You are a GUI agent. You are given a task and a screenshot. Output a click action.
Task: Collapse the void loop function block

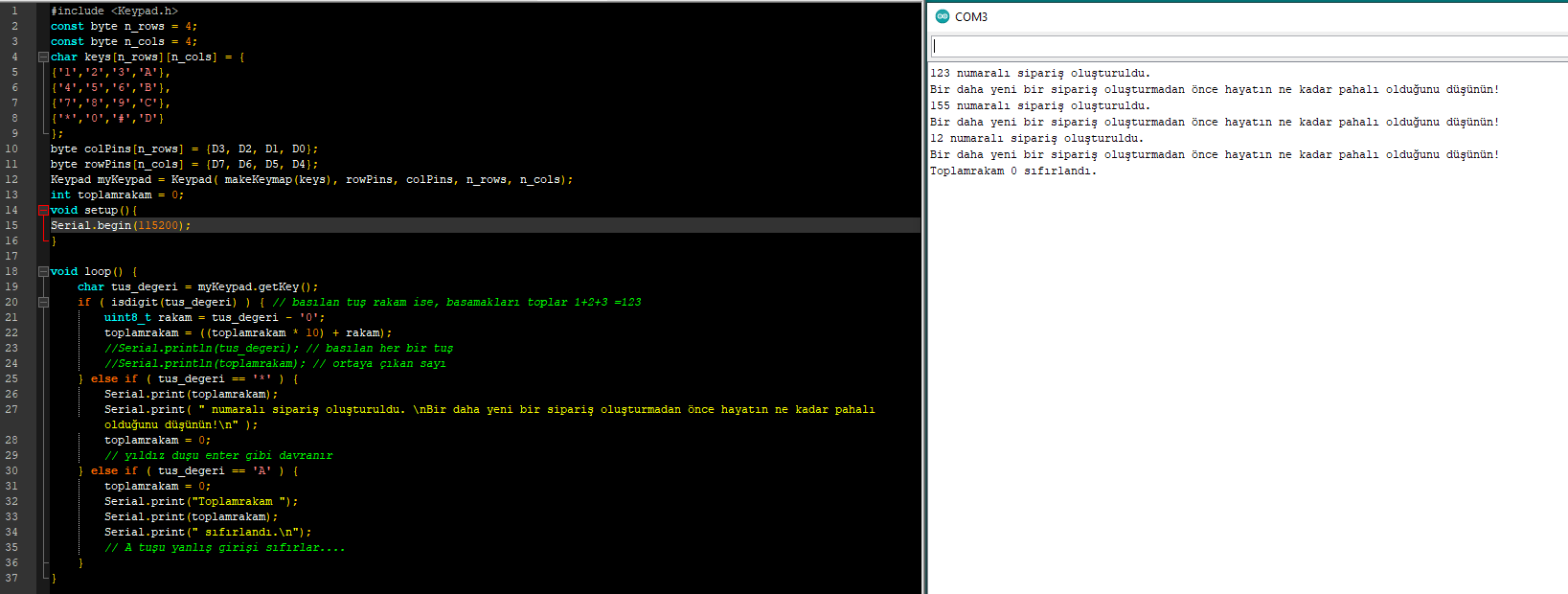pyautogui.click(x=43, y=272)
